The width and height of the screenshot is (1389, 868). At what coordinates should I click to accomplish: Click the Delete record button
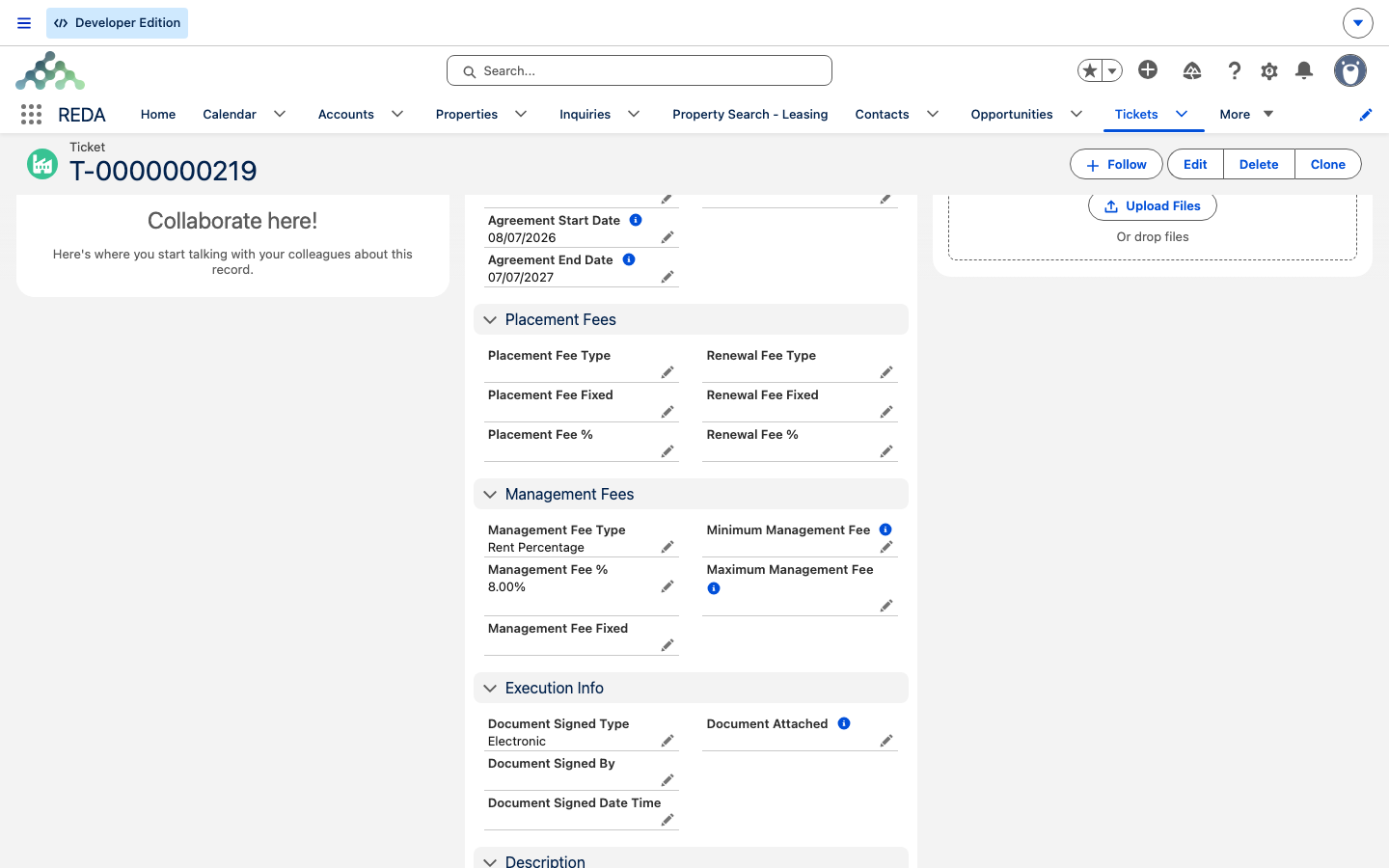tap(1259, 164)
